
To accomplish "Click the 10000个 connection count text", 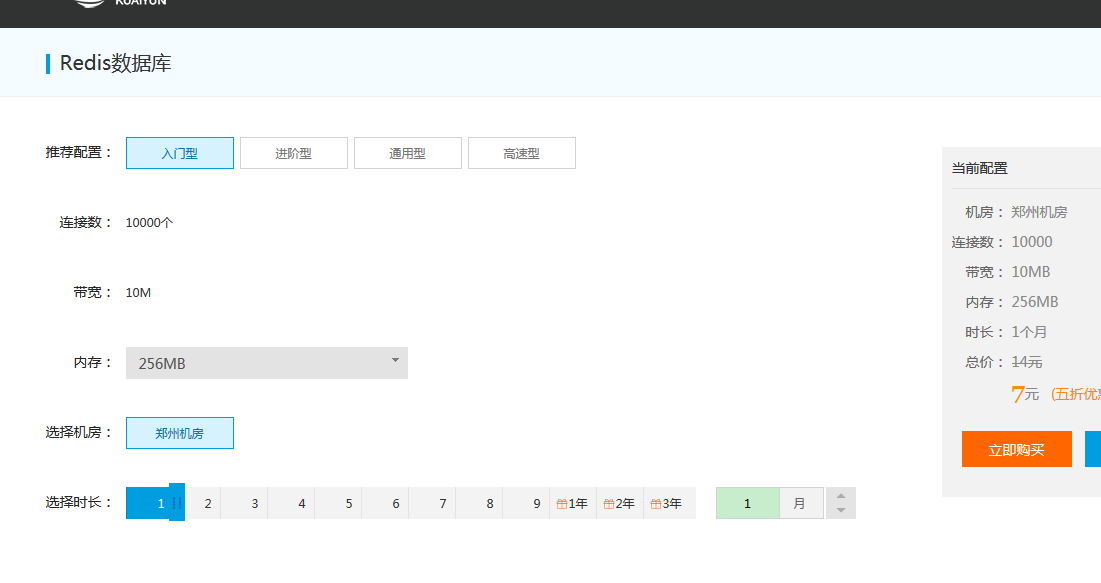I will click(x=150, y=223).
